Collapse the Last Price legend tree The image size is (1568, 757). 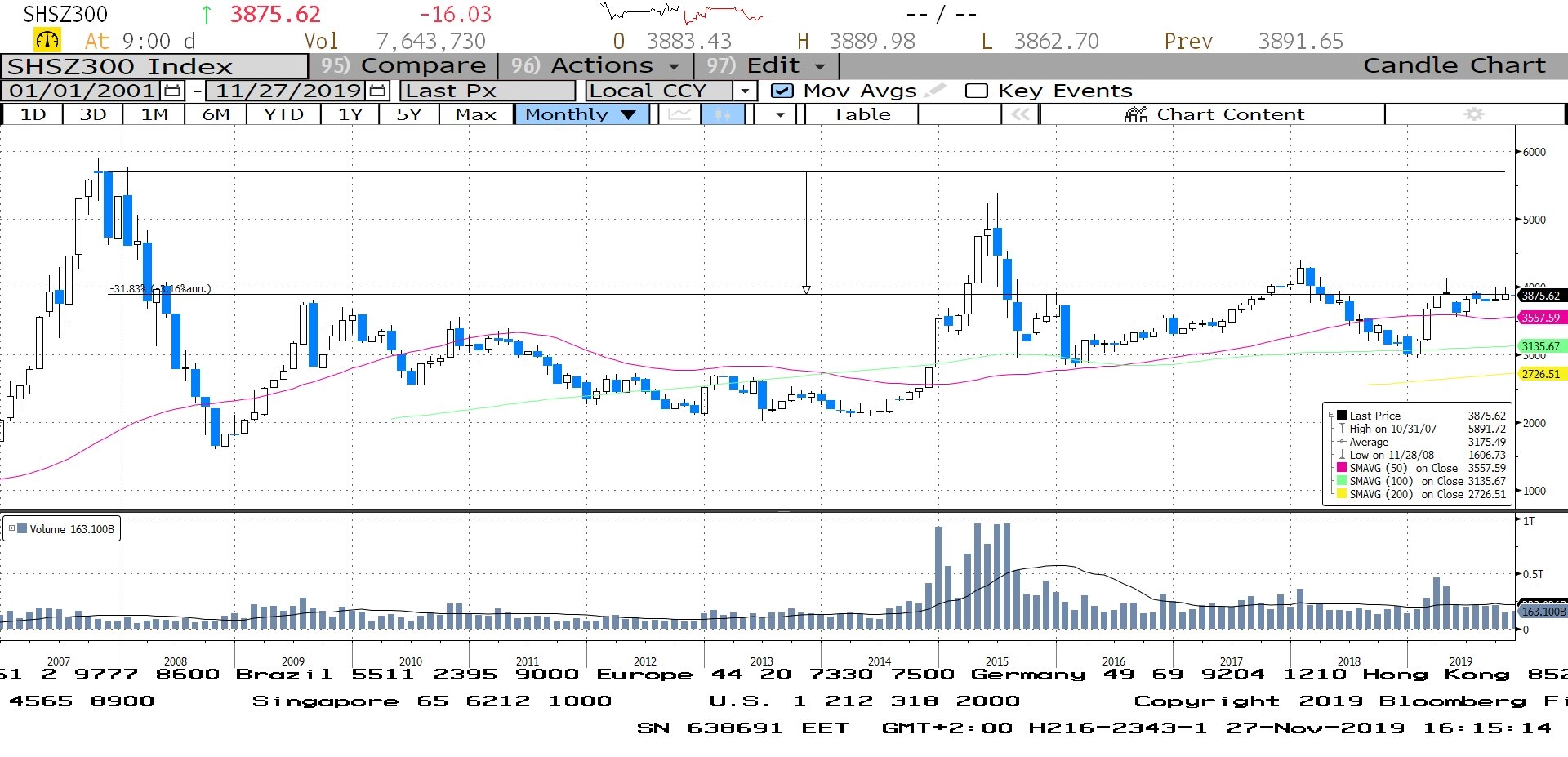coord(1331,415)
